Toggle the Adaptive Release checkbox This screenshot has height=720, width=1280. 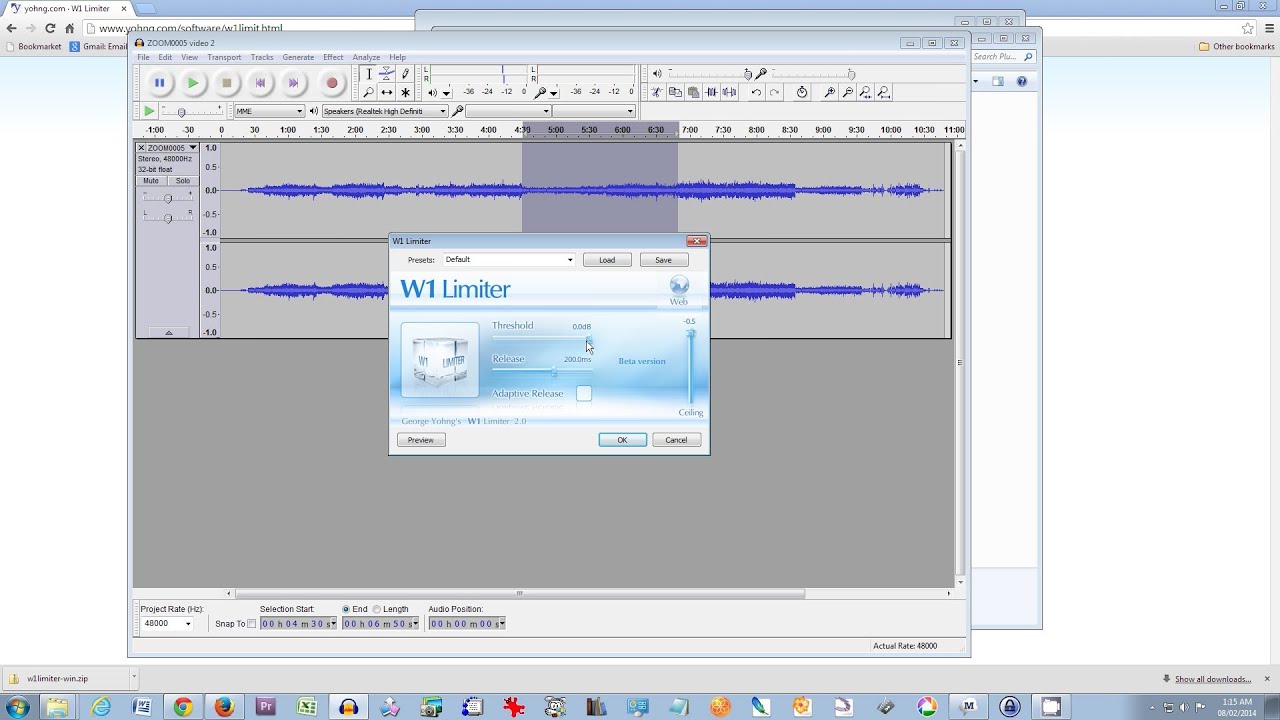584,394
